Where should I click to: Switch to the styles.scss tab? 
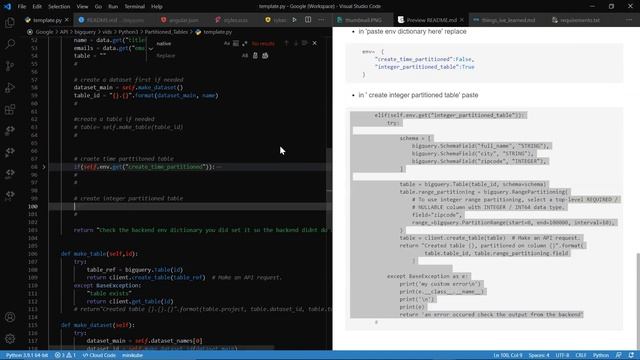click(x=236, y=20)
